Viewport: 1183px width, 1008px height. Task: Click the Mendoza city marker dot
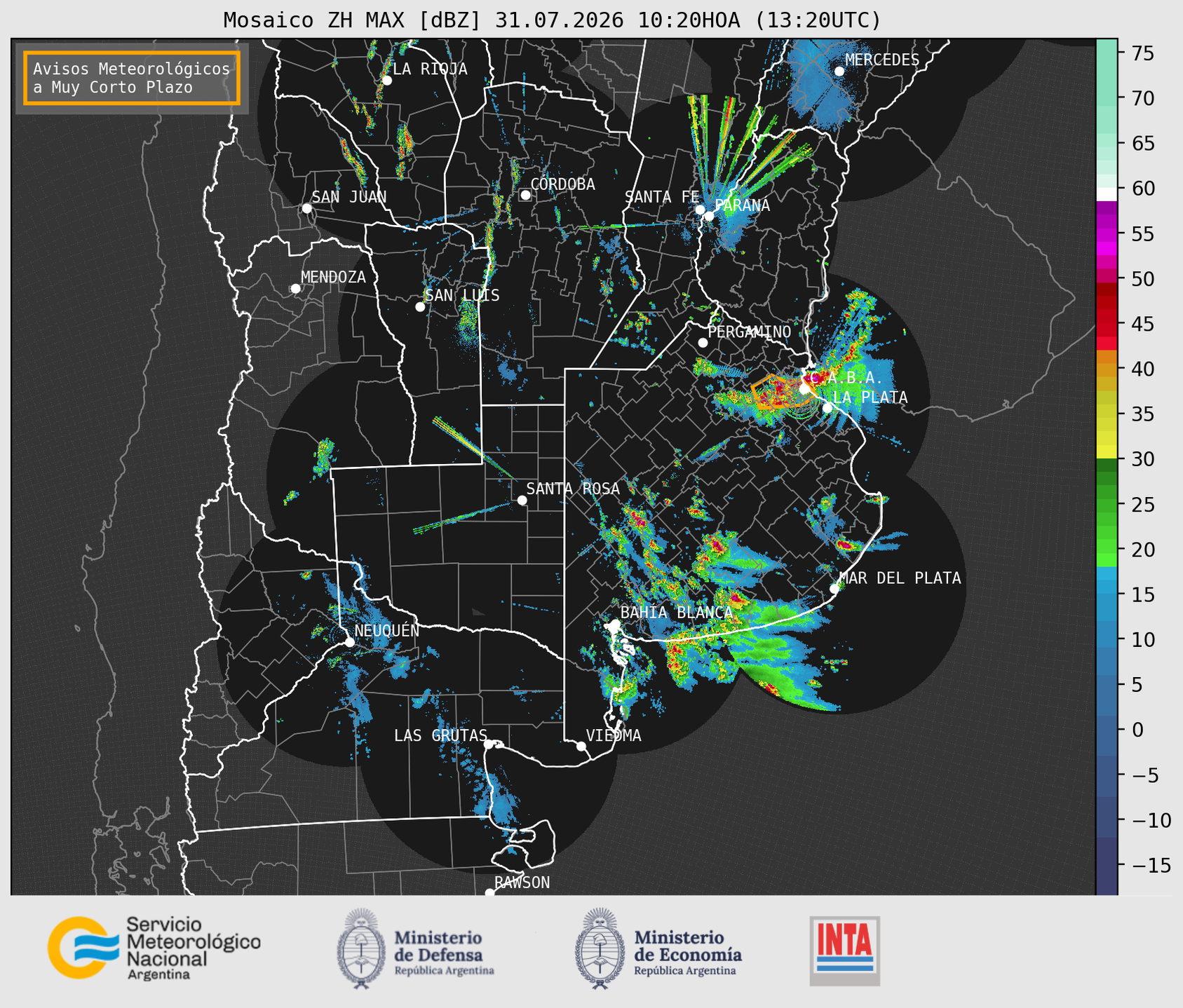295,289
